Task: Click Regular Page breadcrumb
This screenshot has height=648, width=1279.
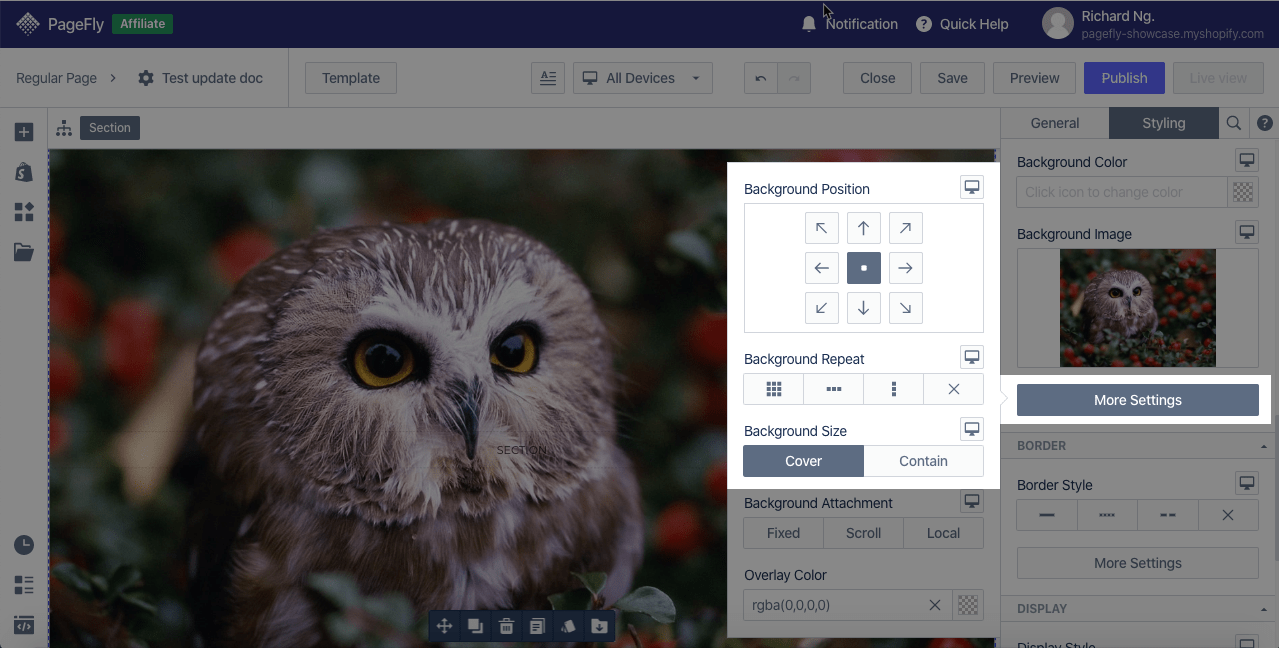Action: click(56, 78)
